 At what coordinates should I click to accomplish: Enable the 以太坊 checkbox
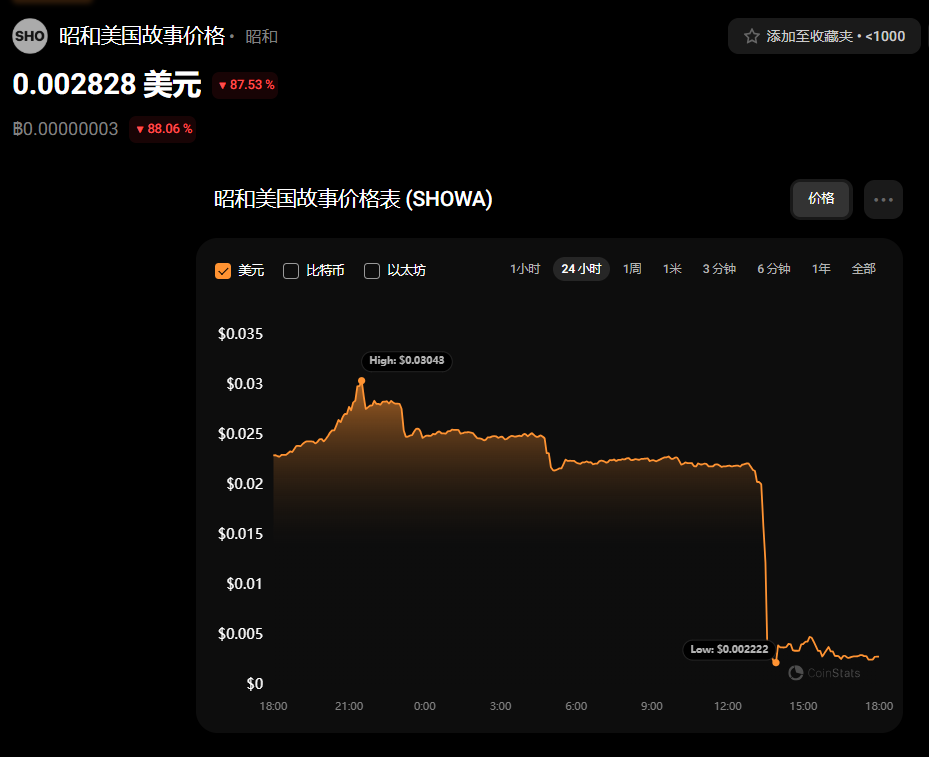click(x=371, y=271)
